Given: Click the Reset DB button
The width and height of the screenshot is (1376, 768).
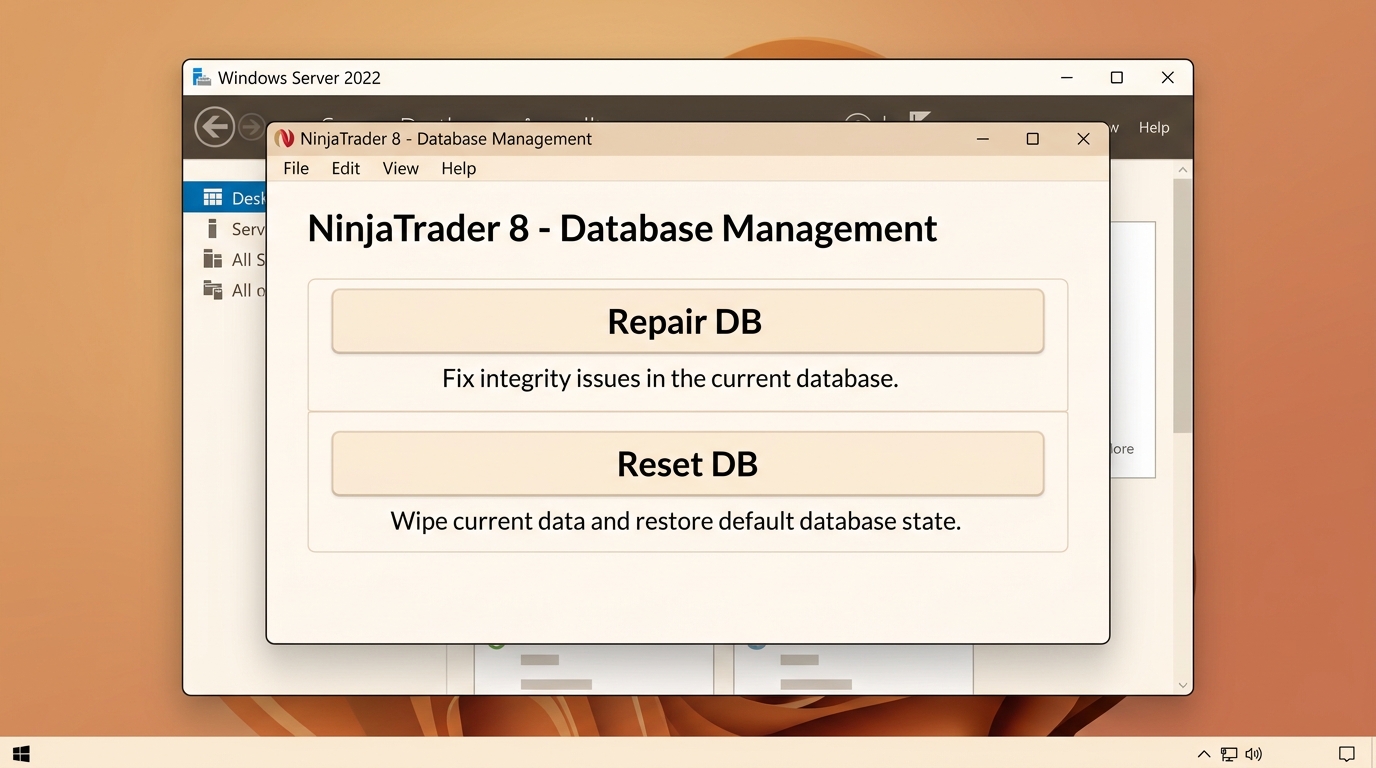Looking at the screenshot, I should [687, 463].
